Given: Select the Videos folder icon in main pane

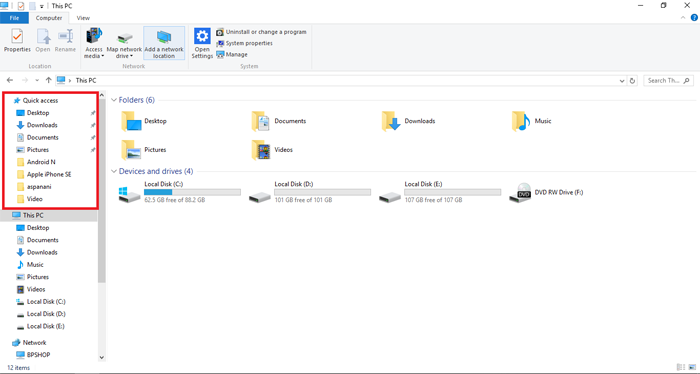Looking at the screenshot, I should coord(261,150).
